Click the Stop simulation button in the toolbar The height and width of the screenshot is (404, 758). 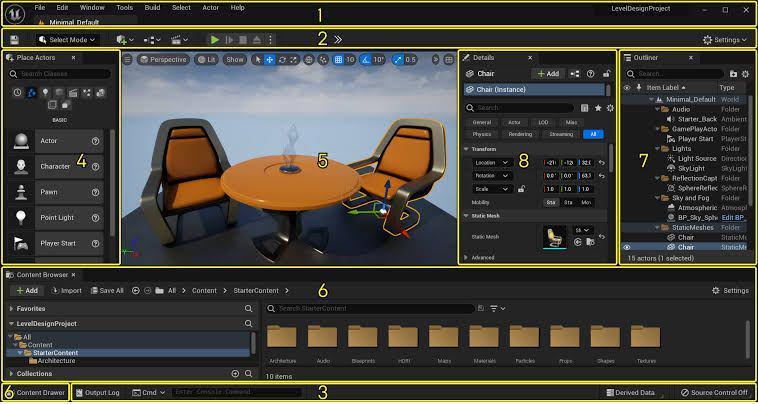pyautogui.click(x=244, y=40)
